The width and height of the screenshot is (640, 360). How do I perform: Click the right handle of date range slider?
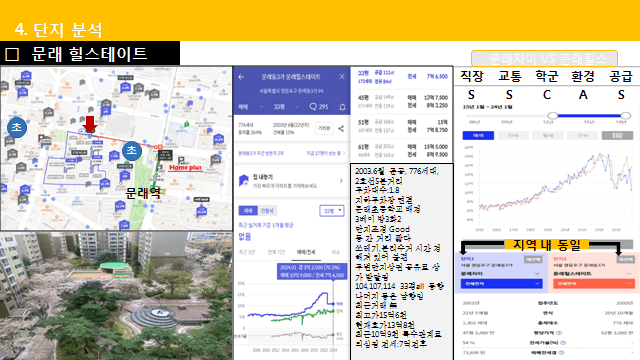pos(625,116)
